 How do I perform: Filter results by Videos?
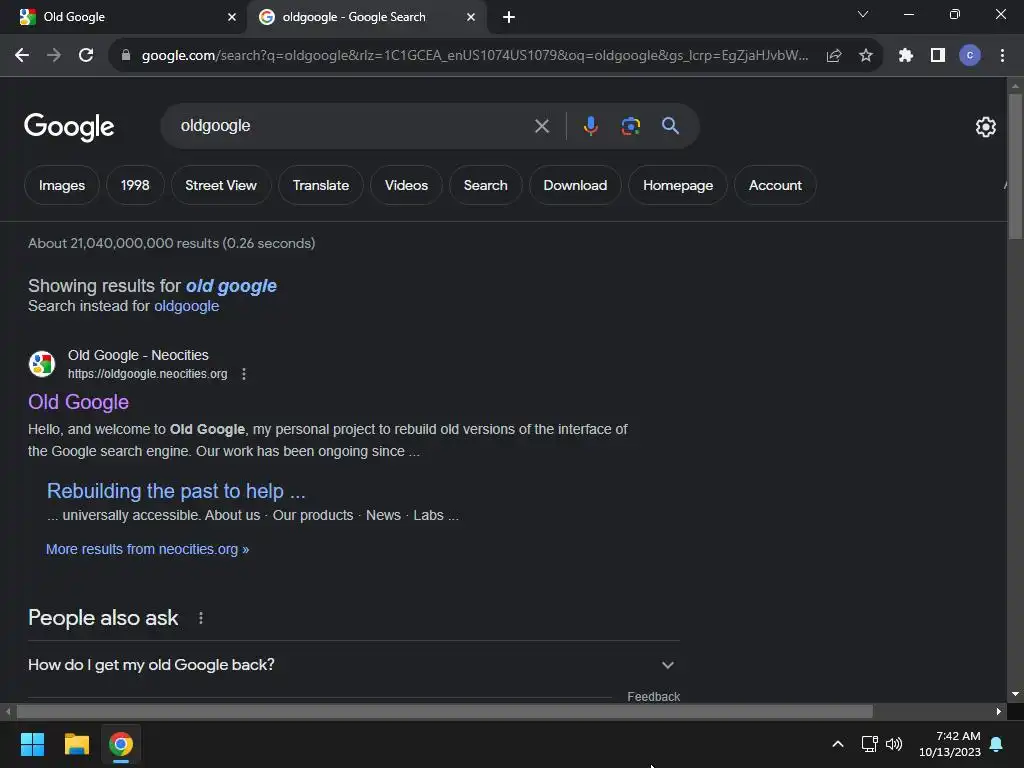click(406, 185)
